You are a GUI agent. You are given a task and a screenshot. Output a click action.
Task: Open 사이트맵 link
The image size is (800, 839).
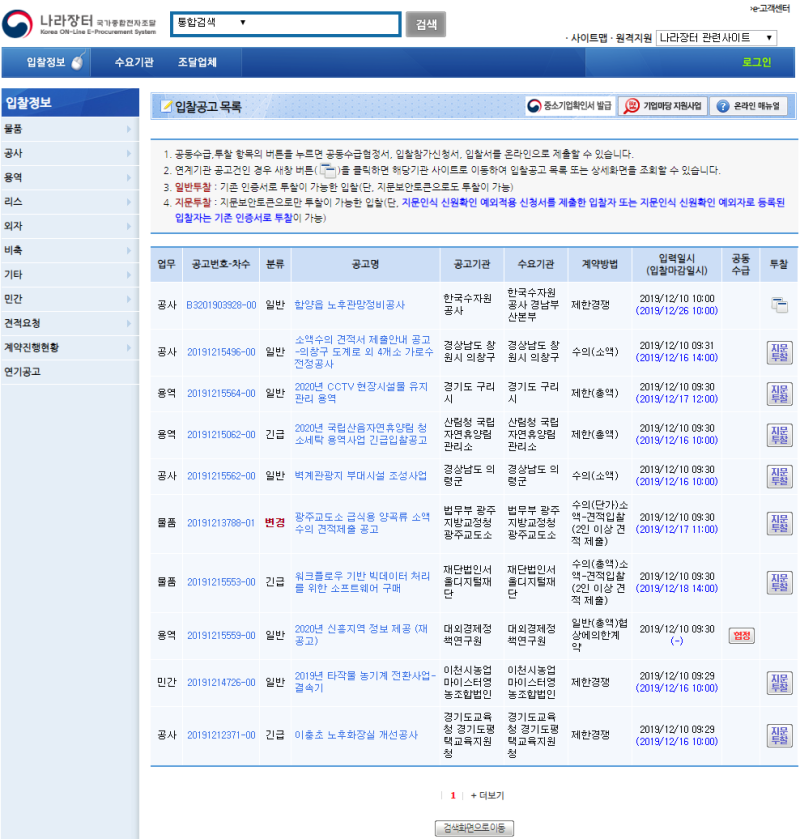(x=589, y=38)
